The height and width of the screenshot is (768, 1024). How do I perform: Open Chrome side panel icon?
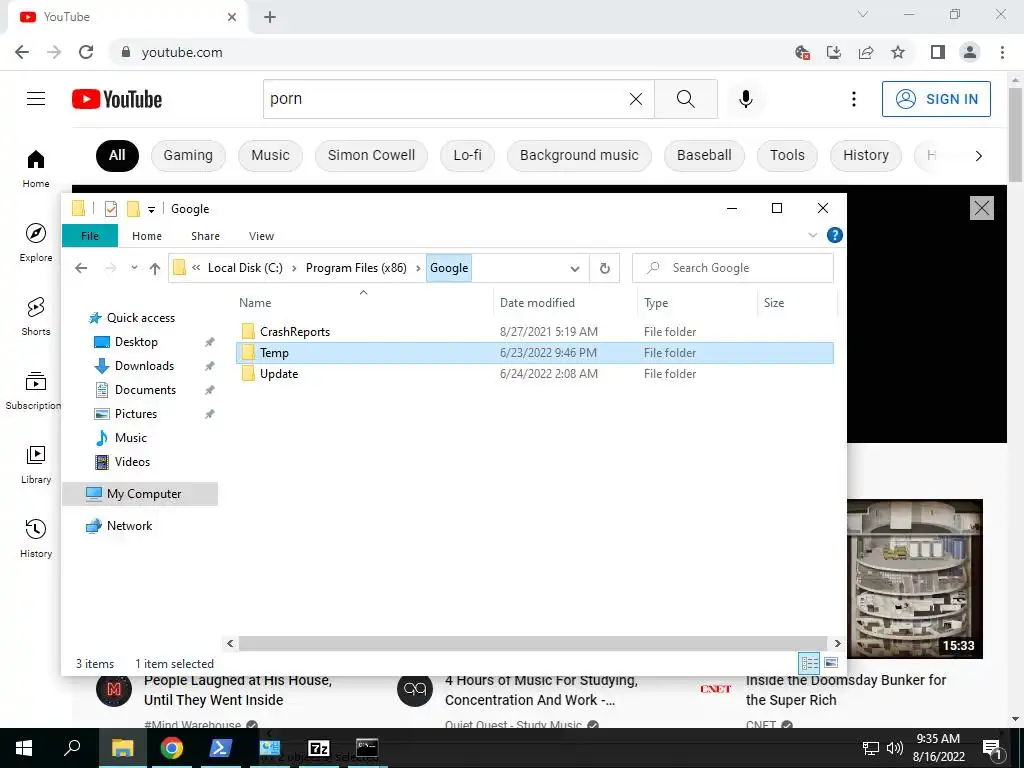(x=938, y=52)
